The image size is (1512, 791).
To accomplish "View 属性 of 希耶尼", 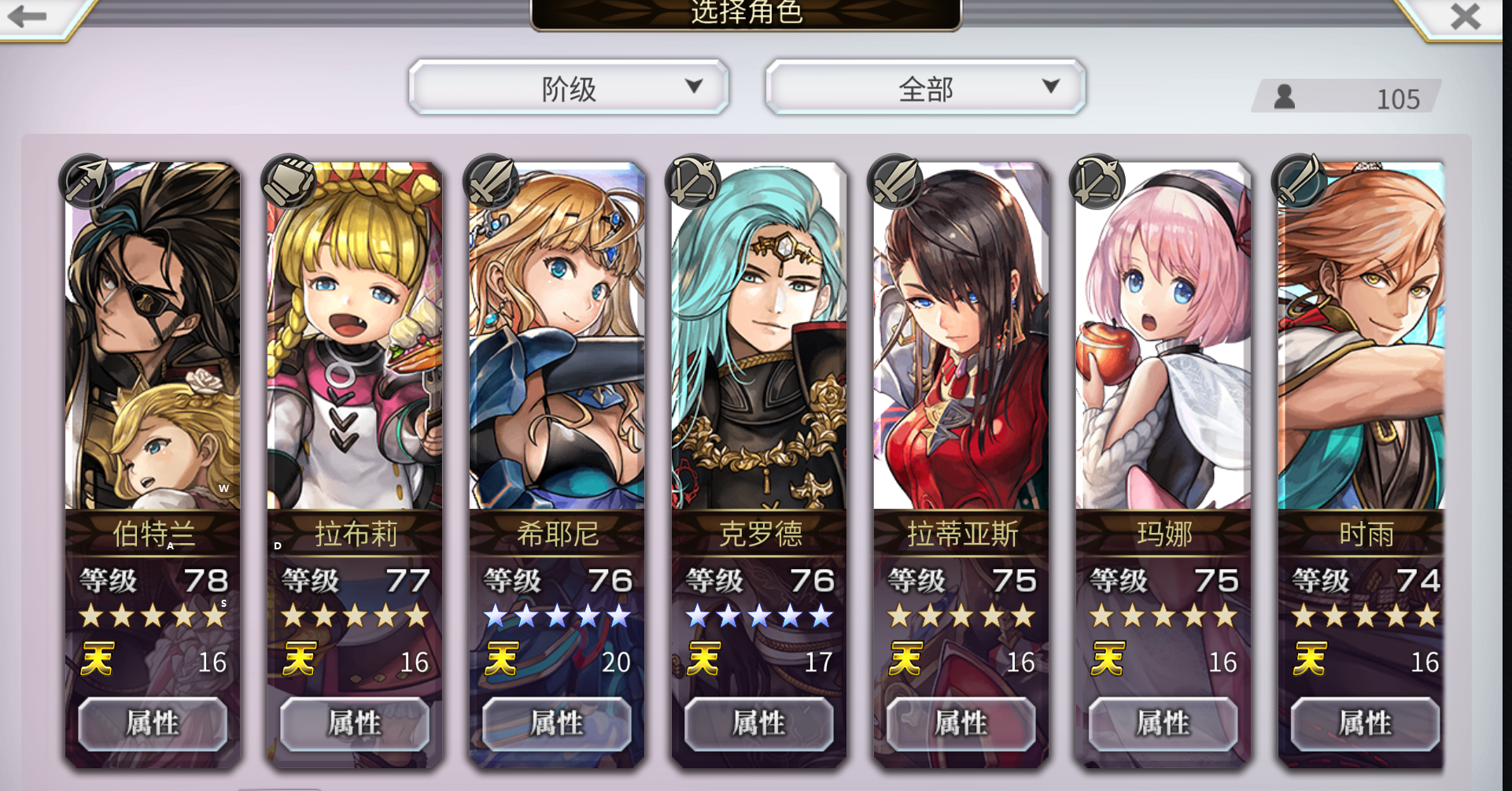I will tap(557, 723).
